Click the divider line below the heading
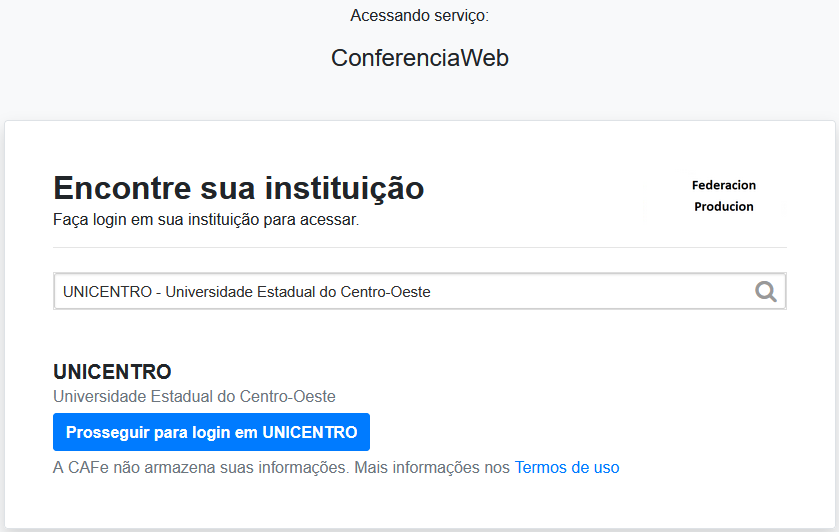Viewport: 839px width, 532px height. tap(420, 247)
